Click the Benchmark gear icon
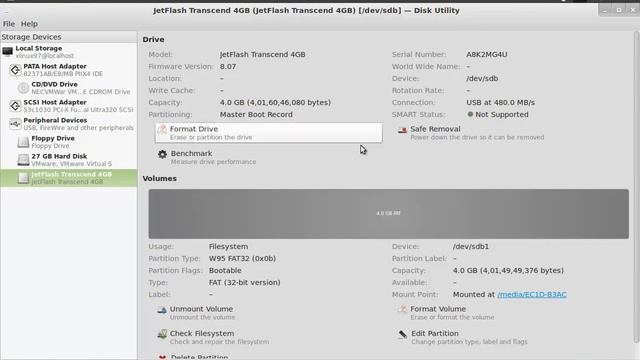 pyautogui.click(x=162, y=154)
